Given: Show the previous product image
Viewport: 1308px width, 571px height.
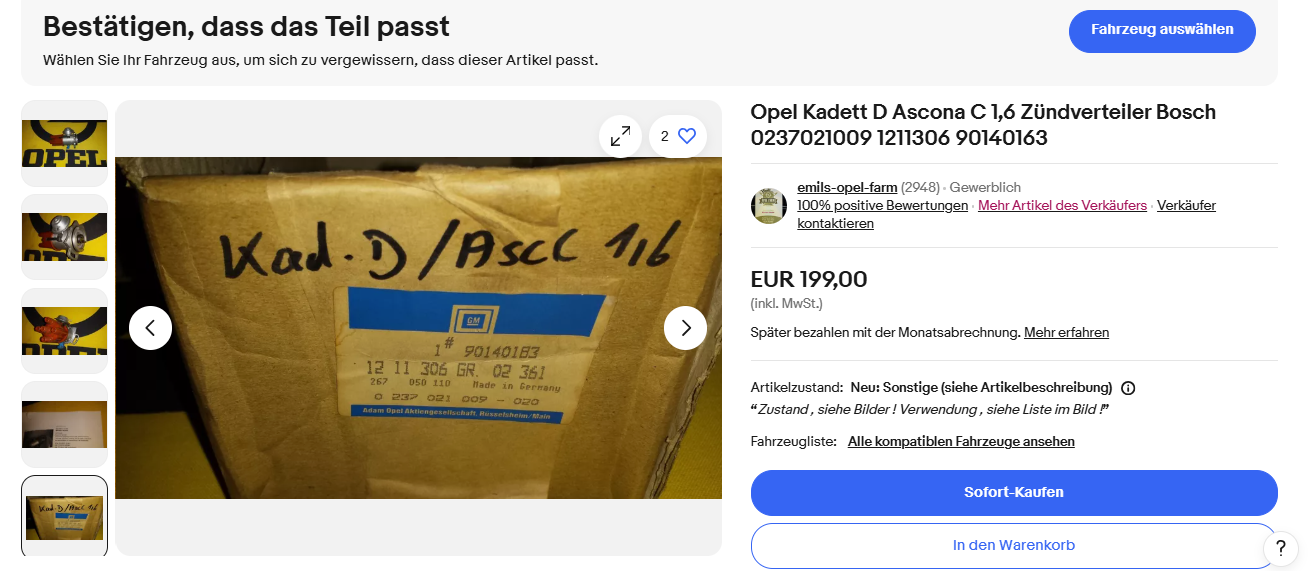Looking at the screenshot, I should click(x=150, y=328).
